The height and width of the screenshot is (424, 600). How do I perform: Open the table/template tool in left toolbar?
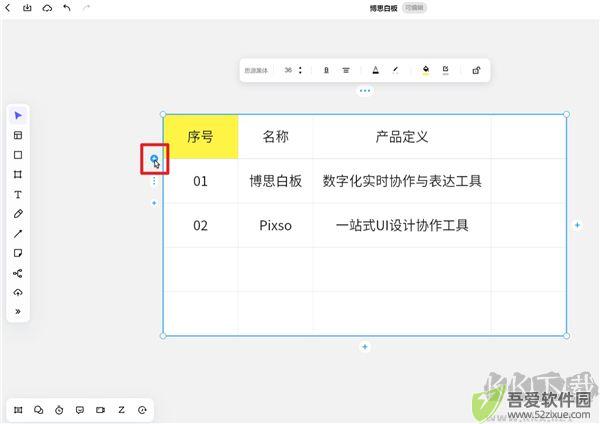[x=18, y=135]
